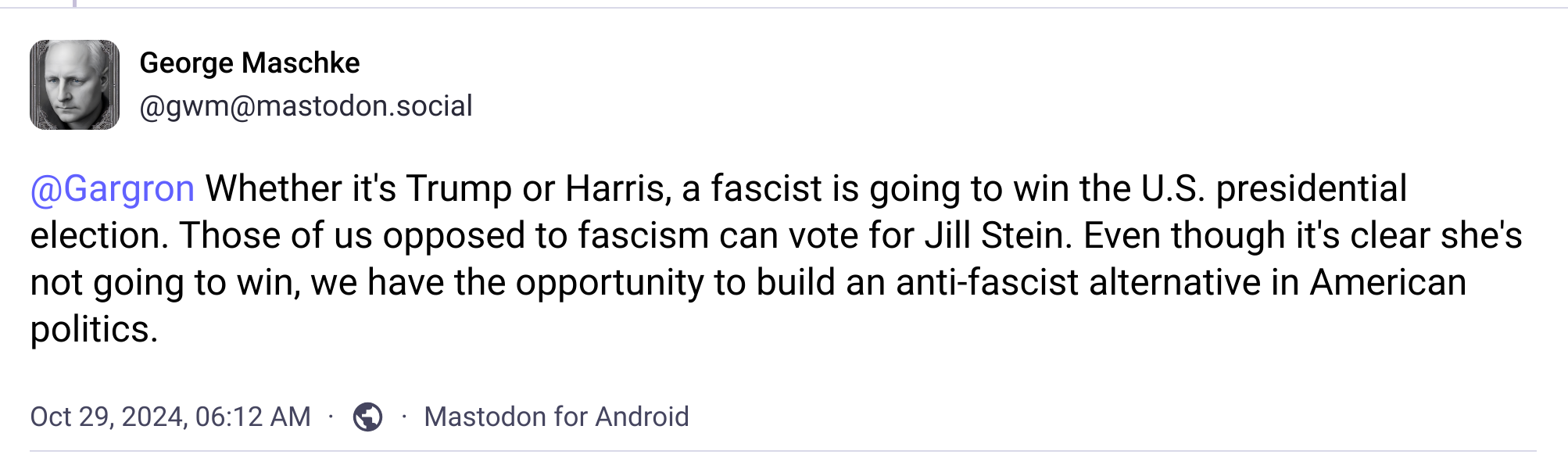Click the word "opportunity" in the post
Screen dimensions: 1568x458
610,283
